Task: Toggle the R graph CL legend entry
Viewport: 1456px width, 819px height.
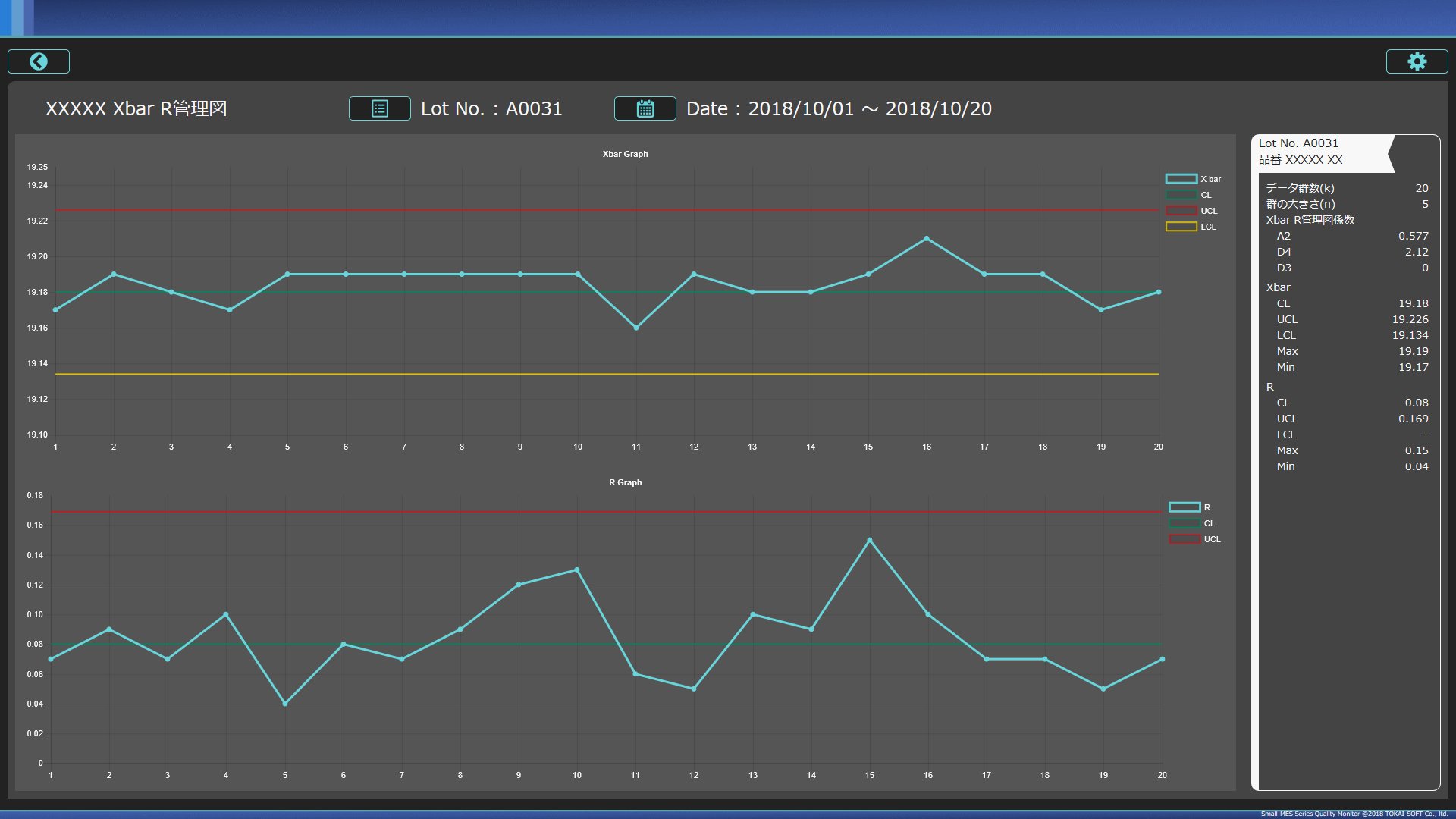Action: point(1191,523)
